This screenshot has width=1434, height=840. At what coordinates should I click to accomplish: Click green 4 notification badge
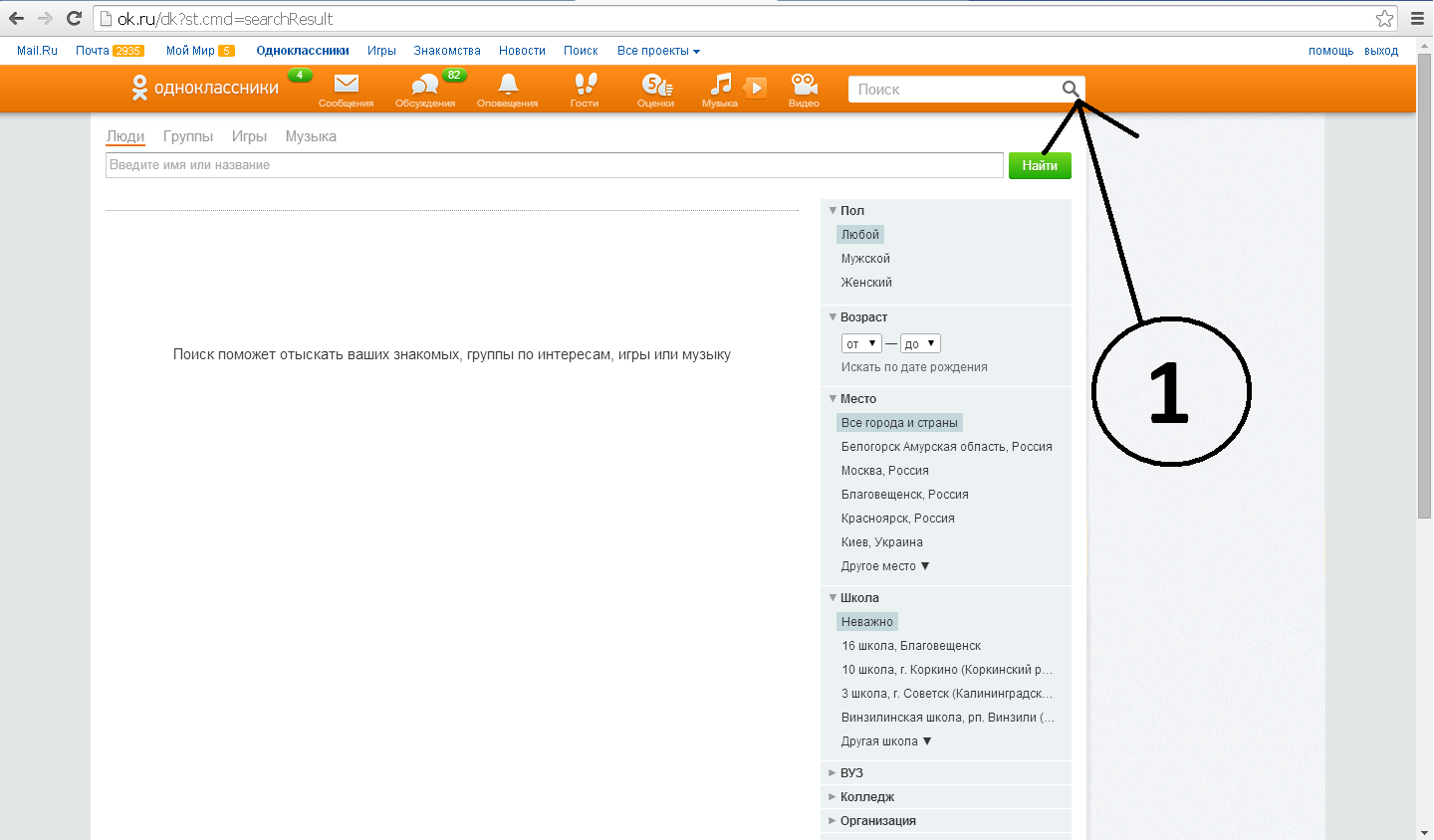(300, 75)
